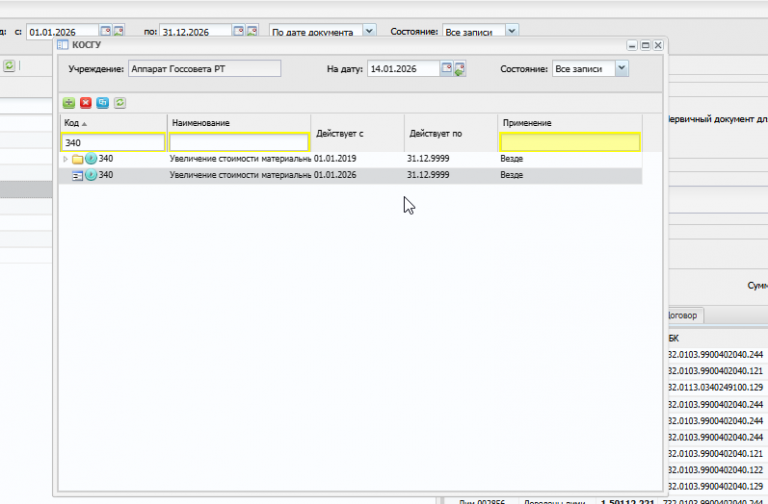768x504 pixels.
Task: Click the 01.01.2026 date cell
Action: tap(335, 175)
